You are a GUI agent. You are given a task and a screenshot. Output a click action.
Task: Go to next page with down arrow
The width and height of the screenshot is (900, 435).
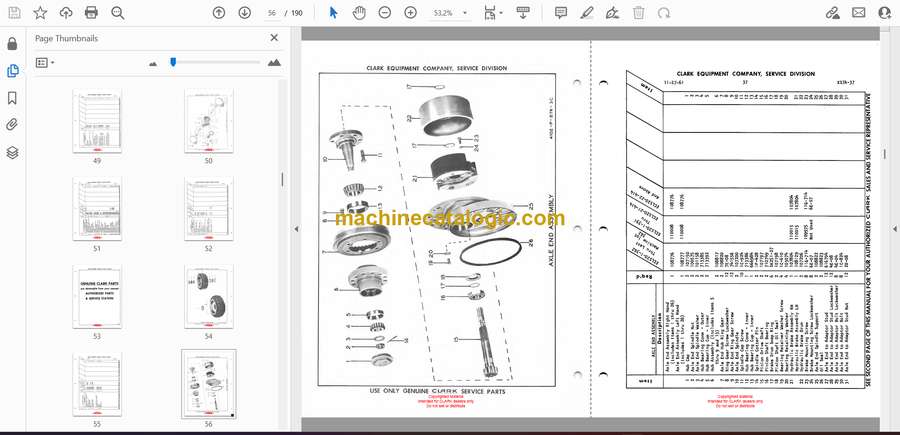pos(245,13)
